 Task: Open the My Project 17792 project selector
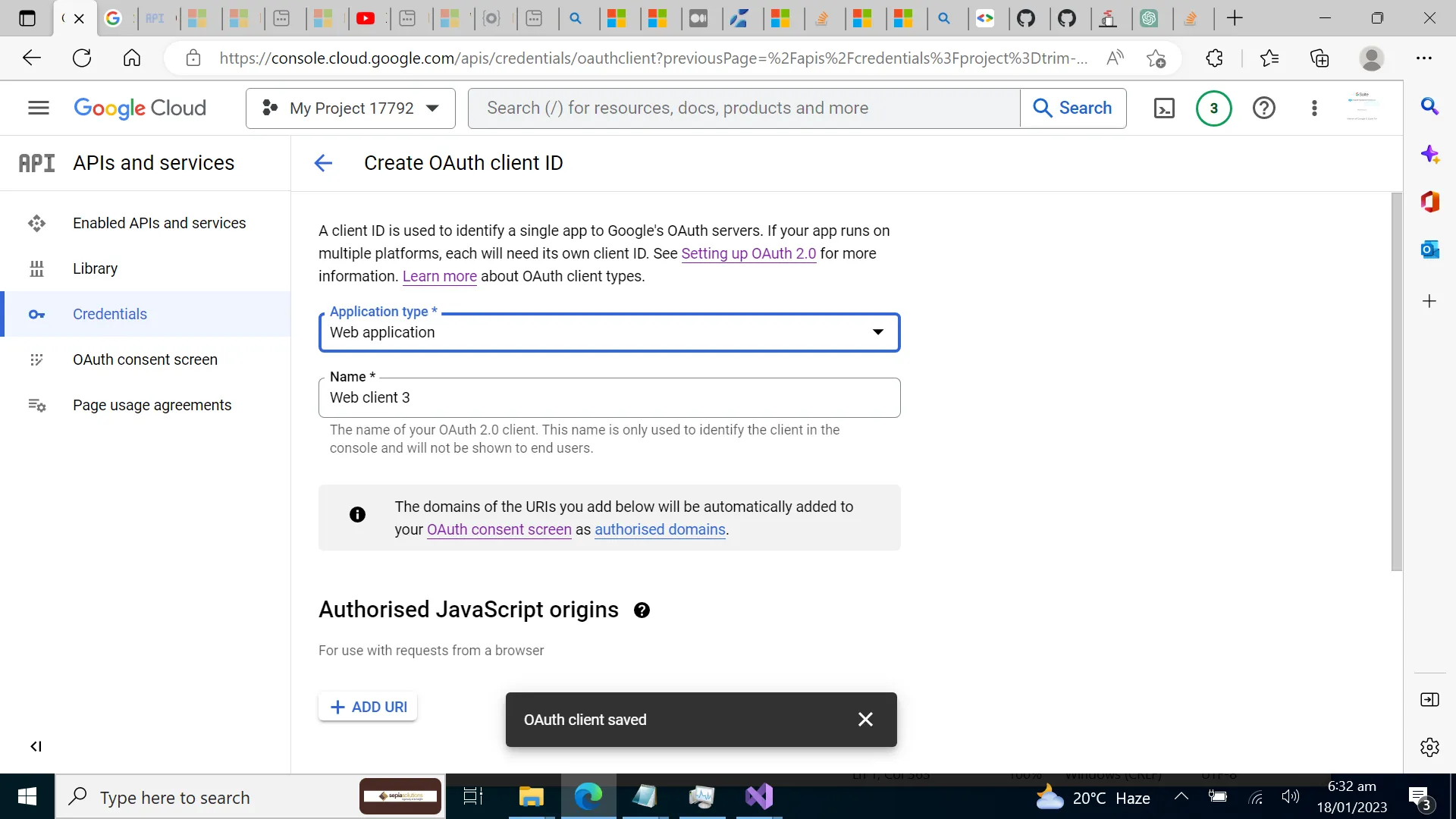pos(350,108)
